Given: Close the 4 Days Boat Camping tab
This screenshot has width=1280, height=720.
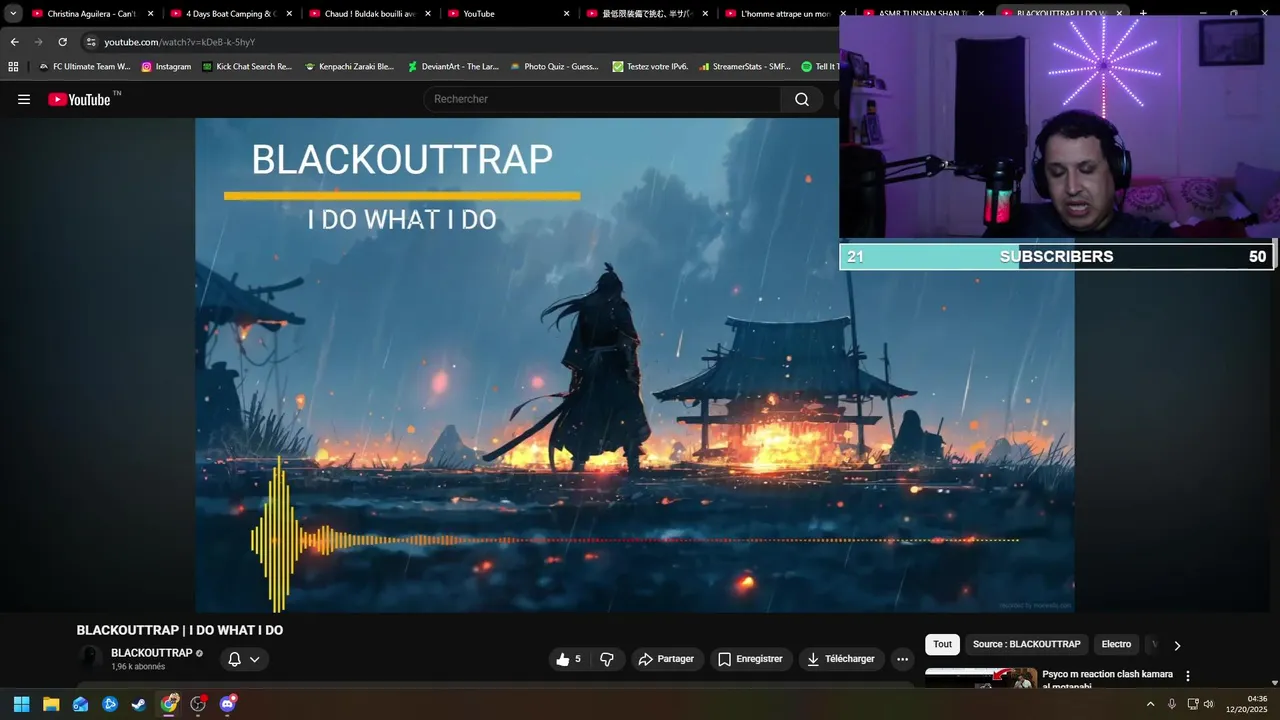Looking at the screenshot, I should tap(289, 14).
